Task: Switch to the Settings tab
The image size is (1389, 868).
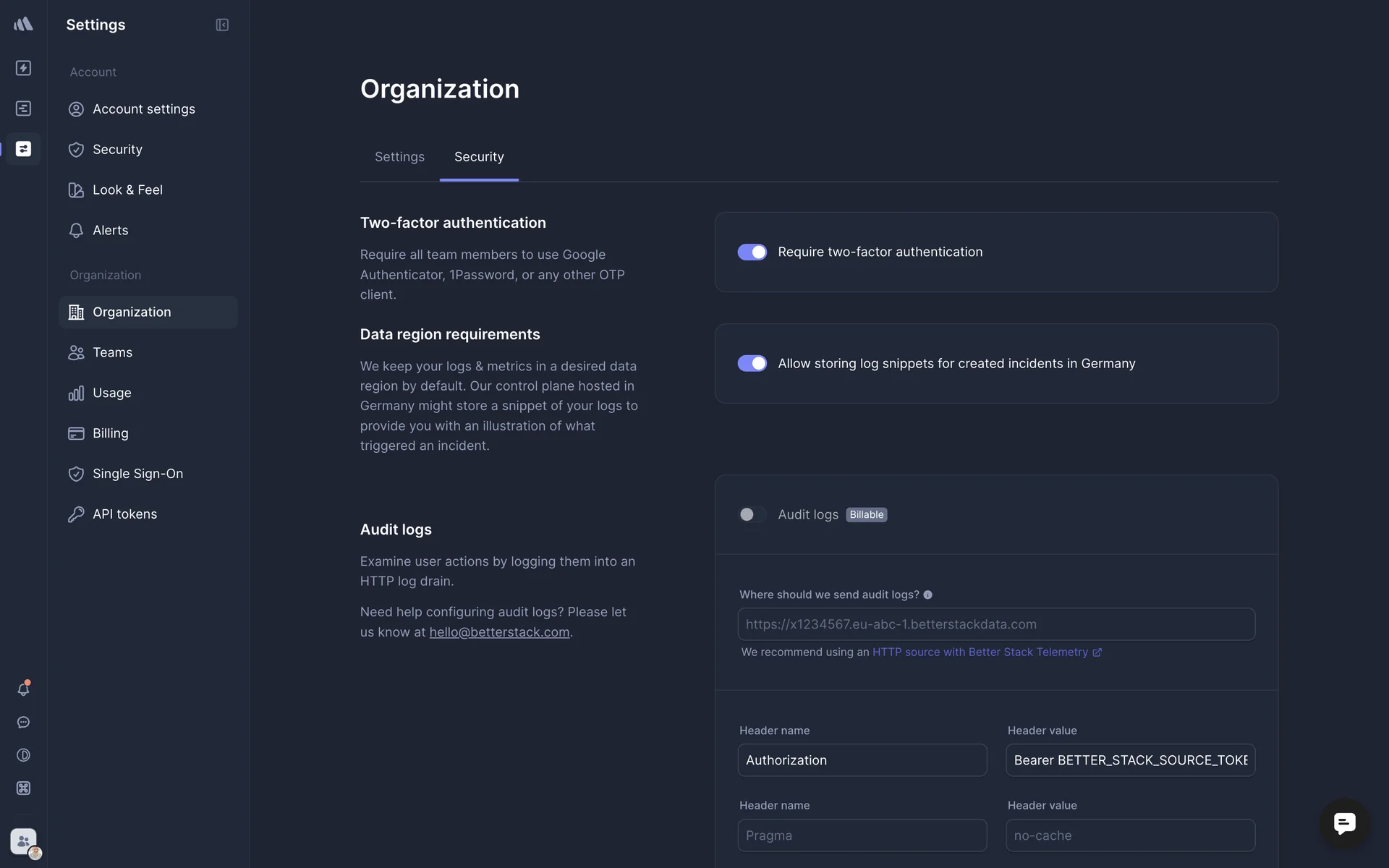Action: 399,157
